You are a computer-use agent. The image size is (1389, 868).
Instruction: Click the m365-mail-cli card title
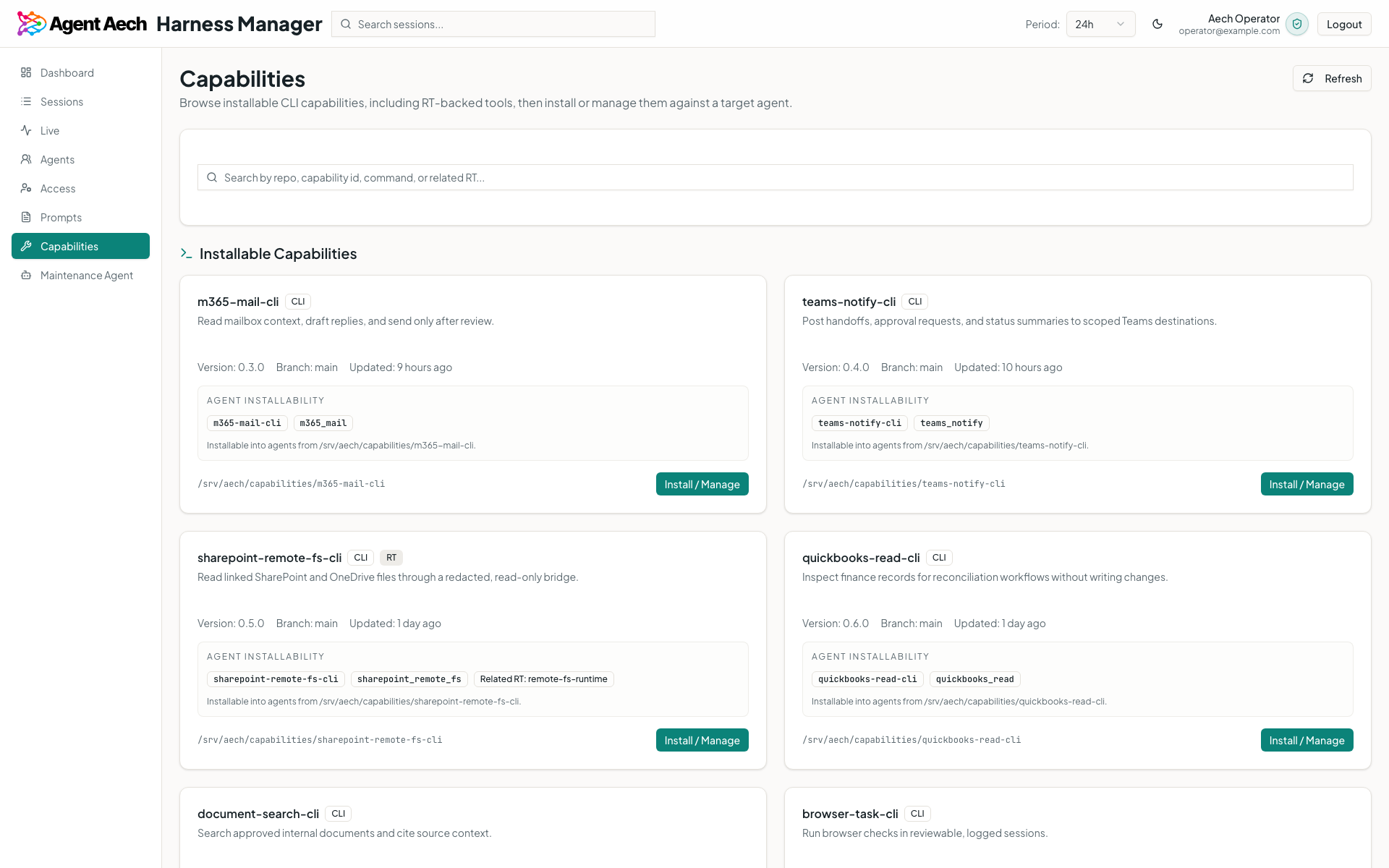(x=238, y=302)
